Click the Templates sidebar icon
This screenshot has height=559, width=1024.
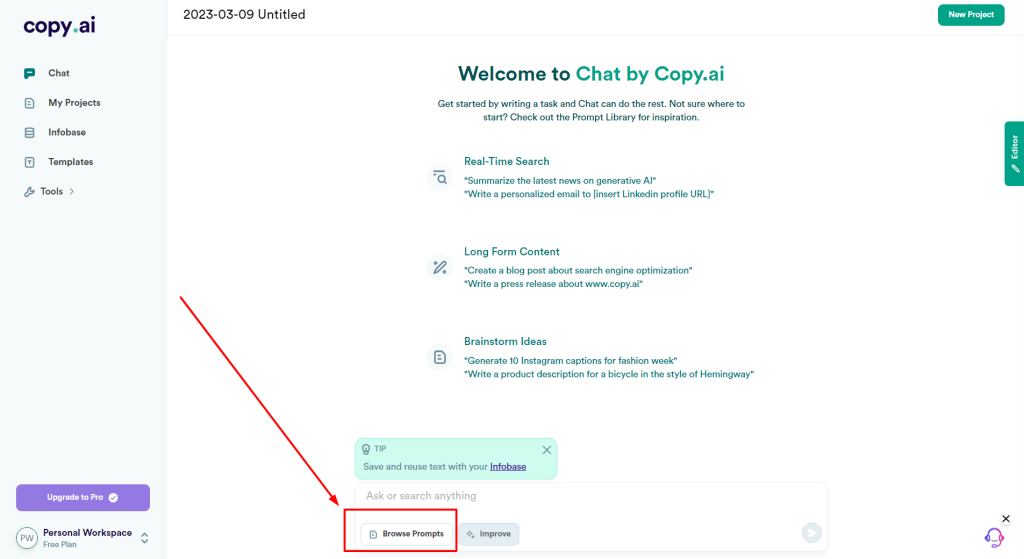(x=29, y=162)
